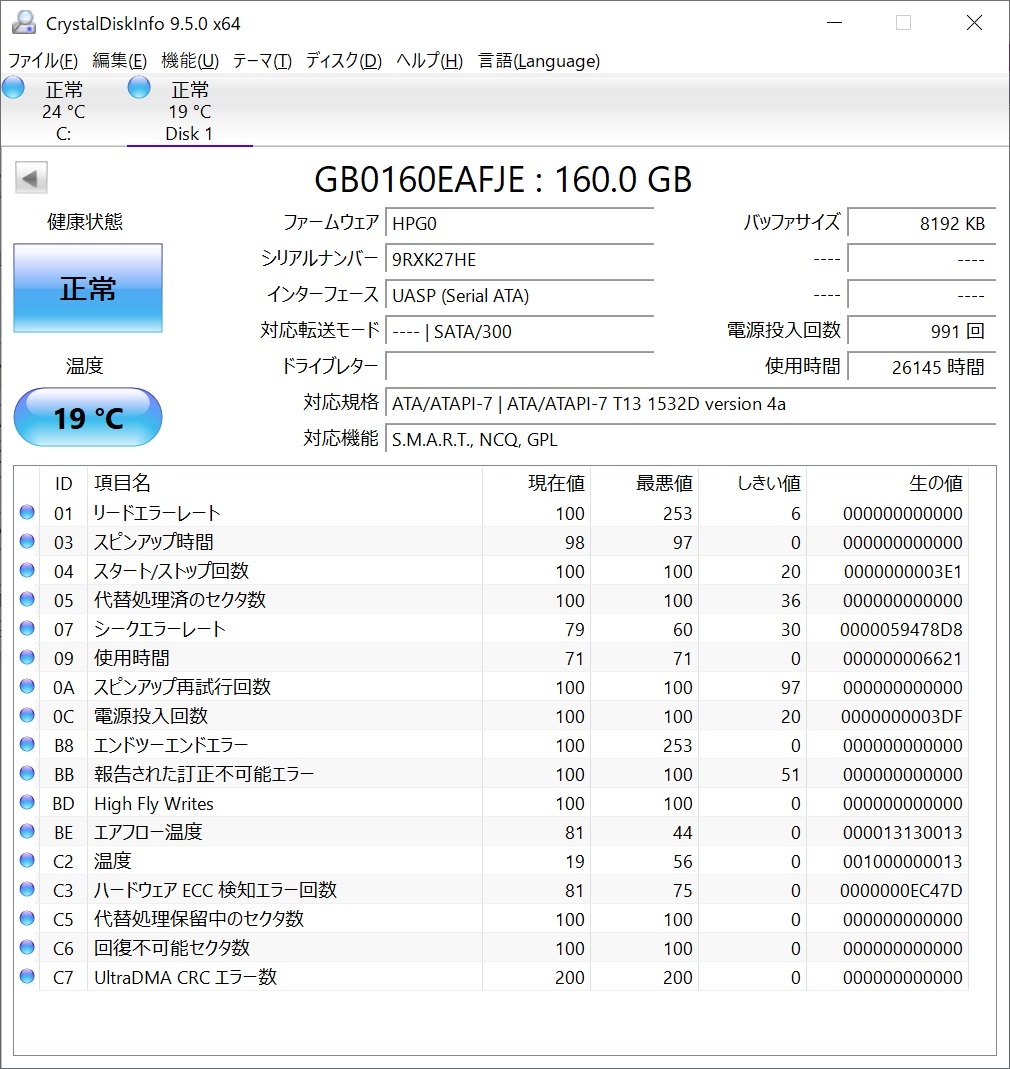Image resolution: width=1010 pixels, height=1069 pixels.
Task: Click the status dot for row C2 温度
Action: coord(27,861)
